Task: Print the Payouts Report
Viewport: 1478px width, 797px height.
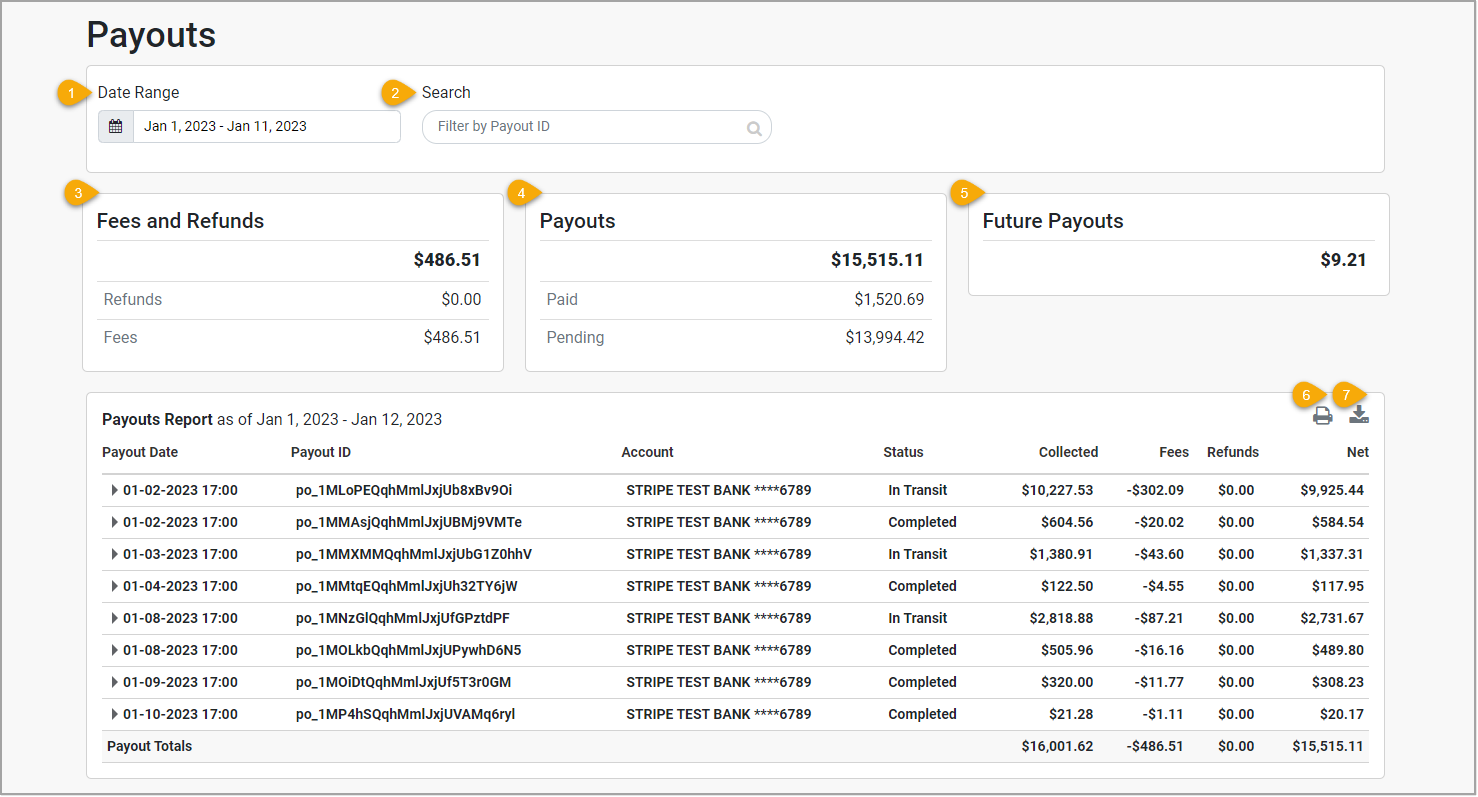Action: point(1323,415)
